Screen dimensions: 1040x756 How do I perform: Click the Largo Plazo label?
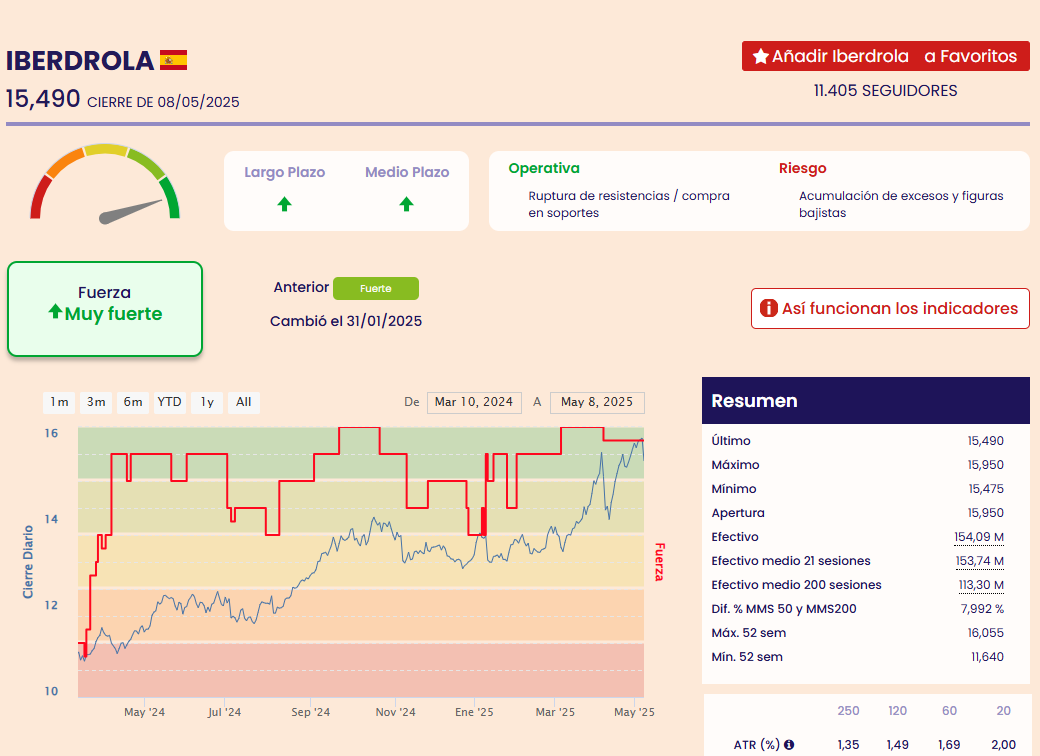coord(285,172)
